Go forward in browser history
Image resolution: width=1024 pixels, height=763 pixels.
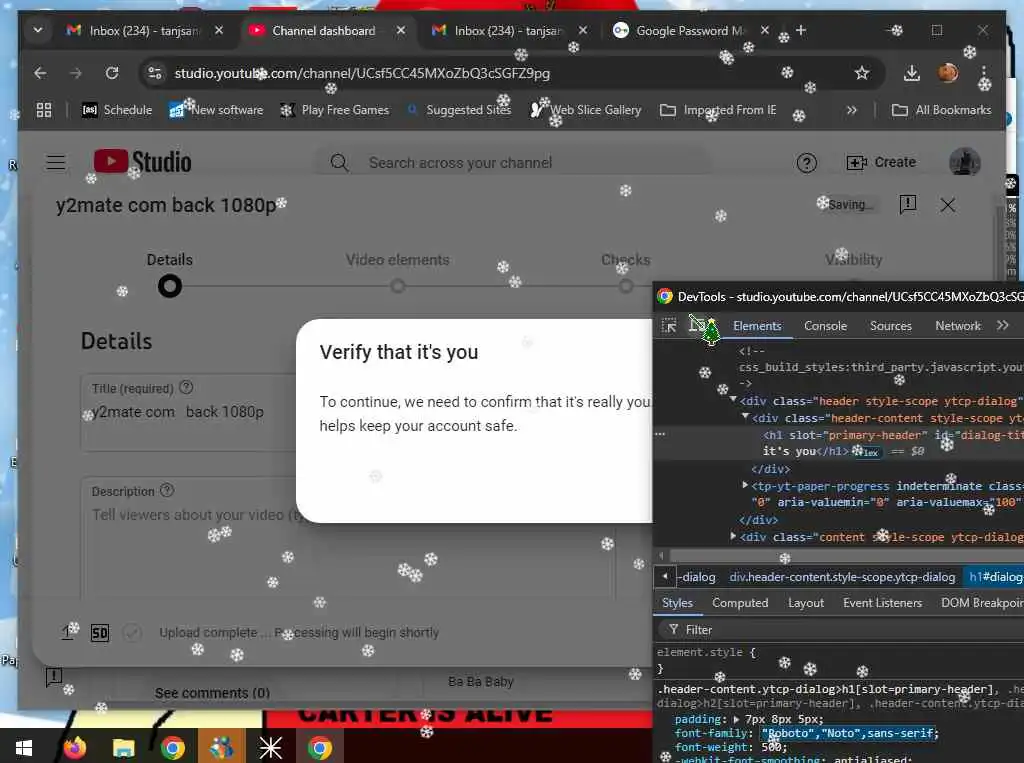point(76,73)
